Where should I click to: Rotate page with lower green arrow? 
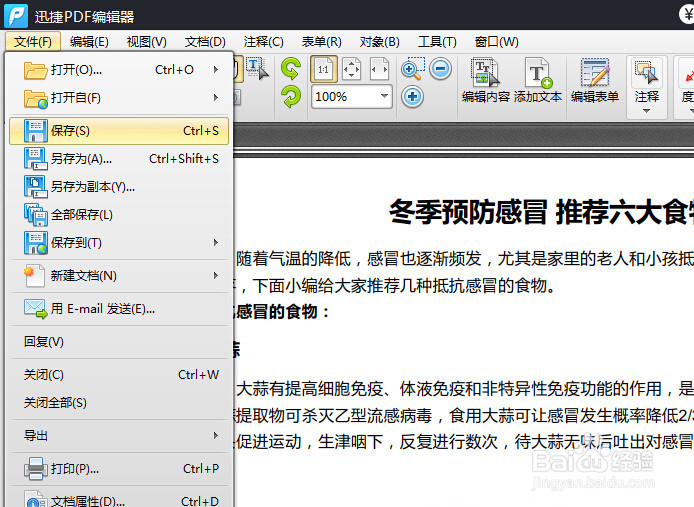click(291, 97)
